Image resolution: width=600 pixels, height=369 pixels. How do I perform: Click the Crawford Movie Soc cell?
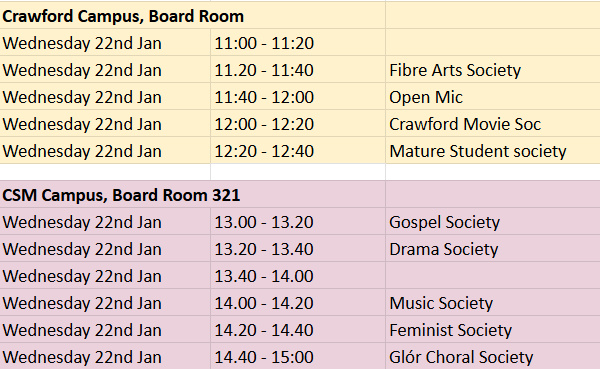point(493,124)
